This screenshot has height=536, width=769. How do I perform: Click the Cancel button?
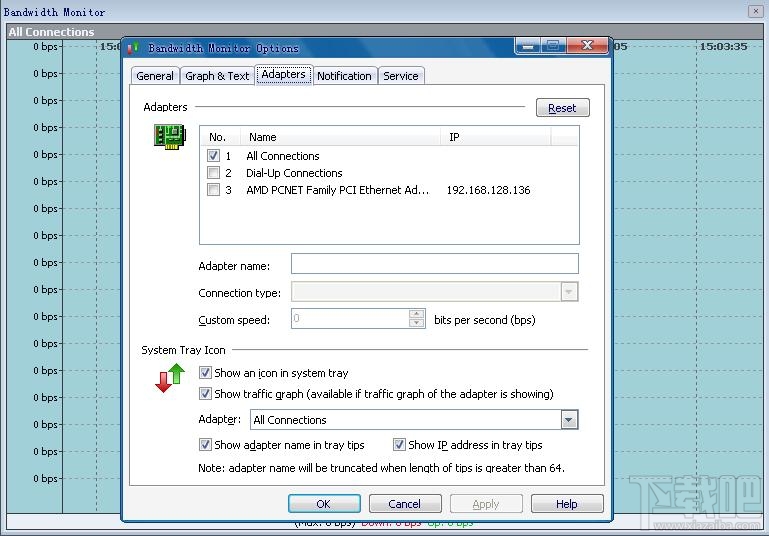(405, 504)
